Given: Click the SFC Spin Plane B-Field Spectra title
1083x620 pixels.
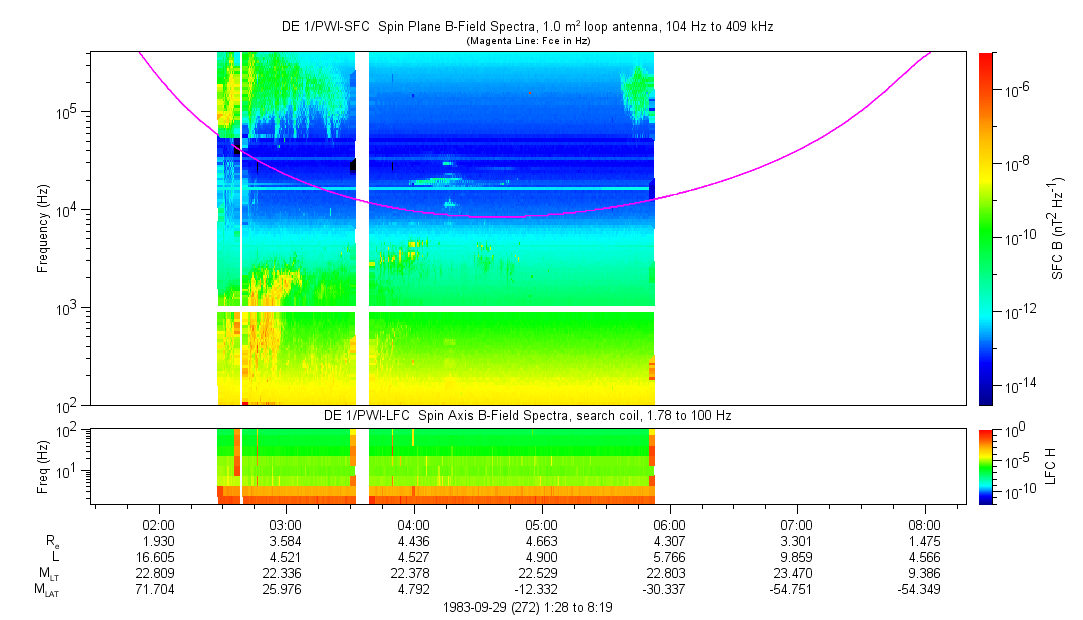Looking at the screenshot, I should [x=527, y=27].
